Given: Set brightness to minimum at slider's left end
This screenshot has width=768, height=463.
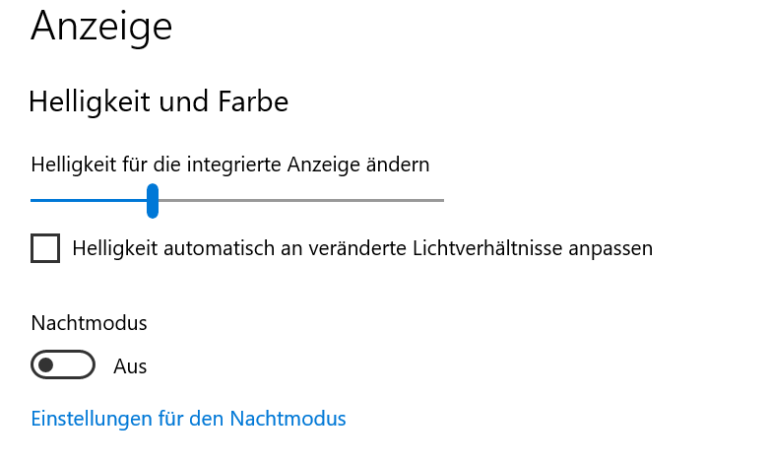Looking at the screenshot, I should 33,200.
